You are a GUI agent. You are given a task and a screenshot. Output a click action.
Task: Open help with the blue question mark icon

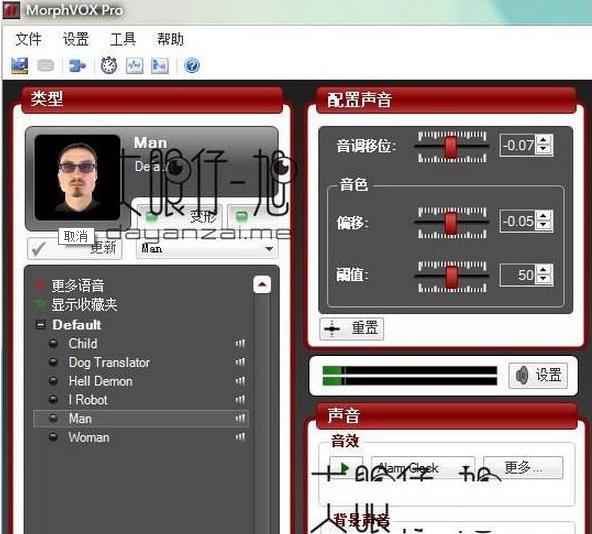point(192,66)
